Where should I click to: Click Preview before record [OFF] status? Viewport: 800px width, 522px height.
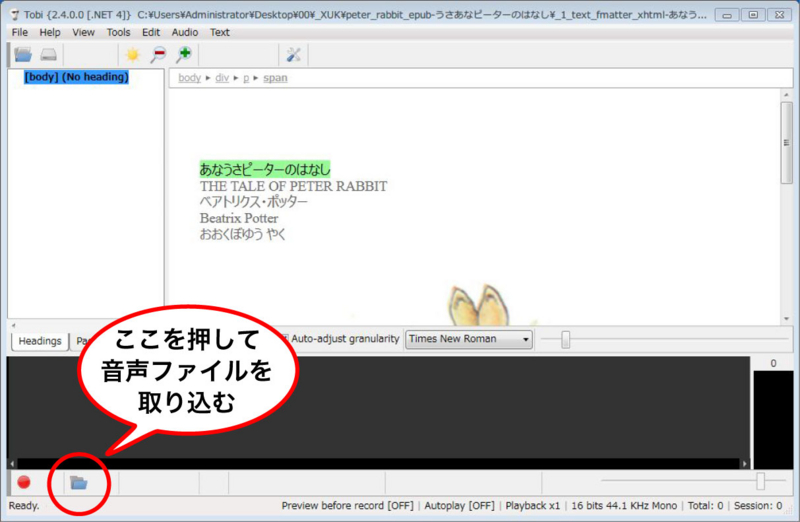(x=347, y=506)
